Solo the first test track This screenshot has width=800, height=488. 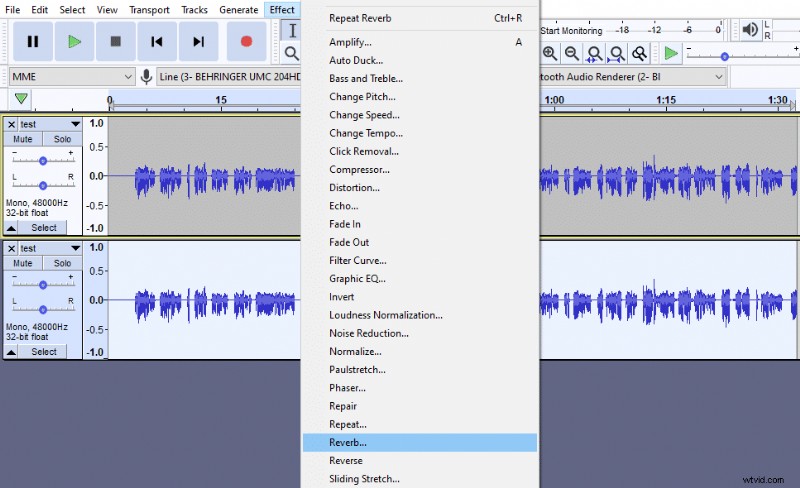[x=62, y=139]
